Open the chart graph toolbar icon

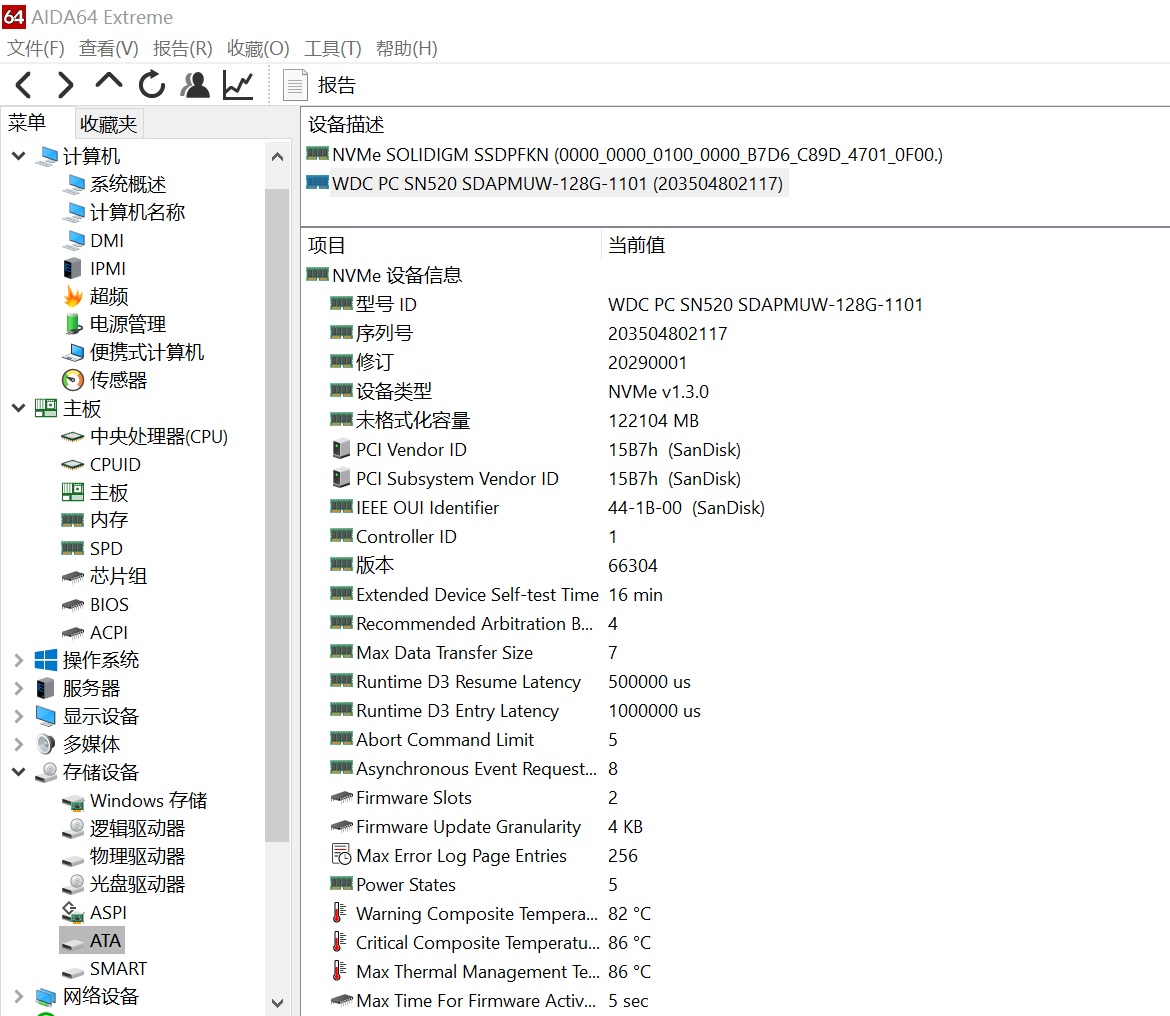point(238,85)
